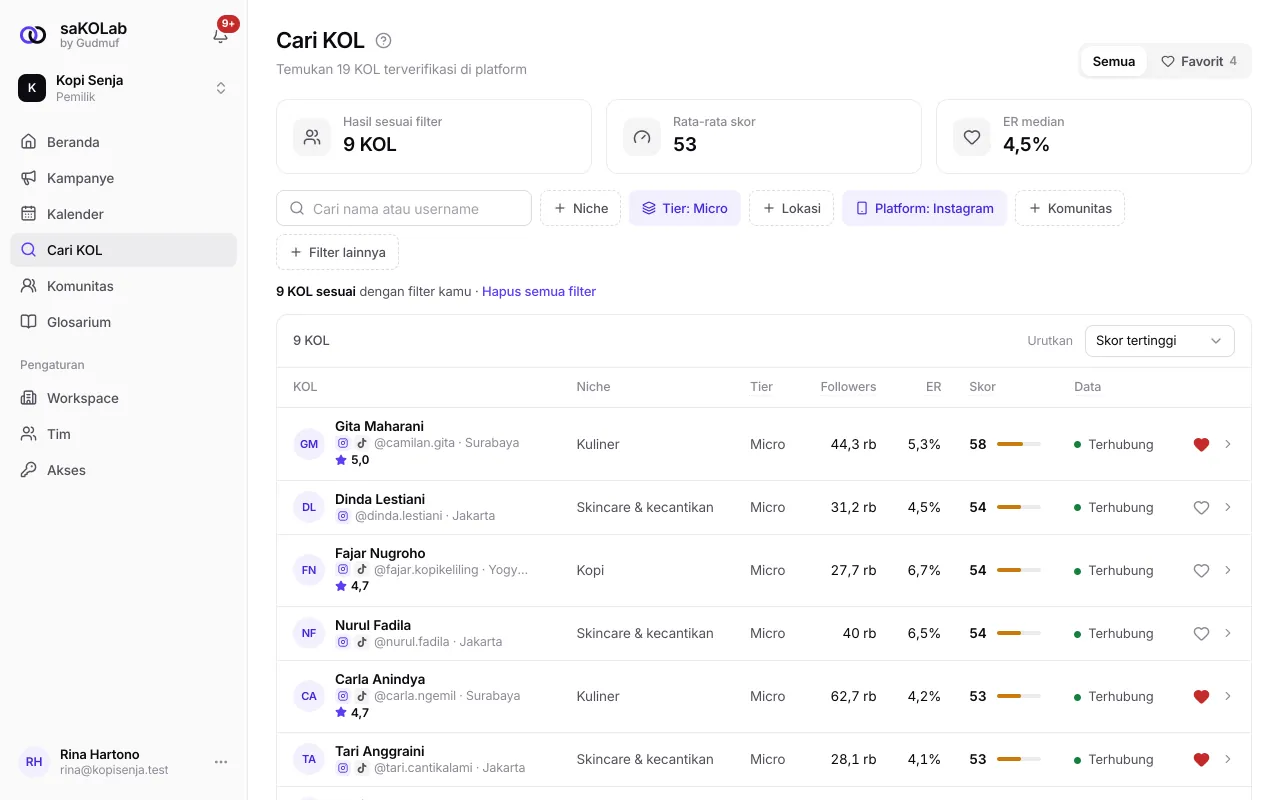Click the Instagram icon for Dinda Lestiani

pyautogui.click(x=343, y=516)
